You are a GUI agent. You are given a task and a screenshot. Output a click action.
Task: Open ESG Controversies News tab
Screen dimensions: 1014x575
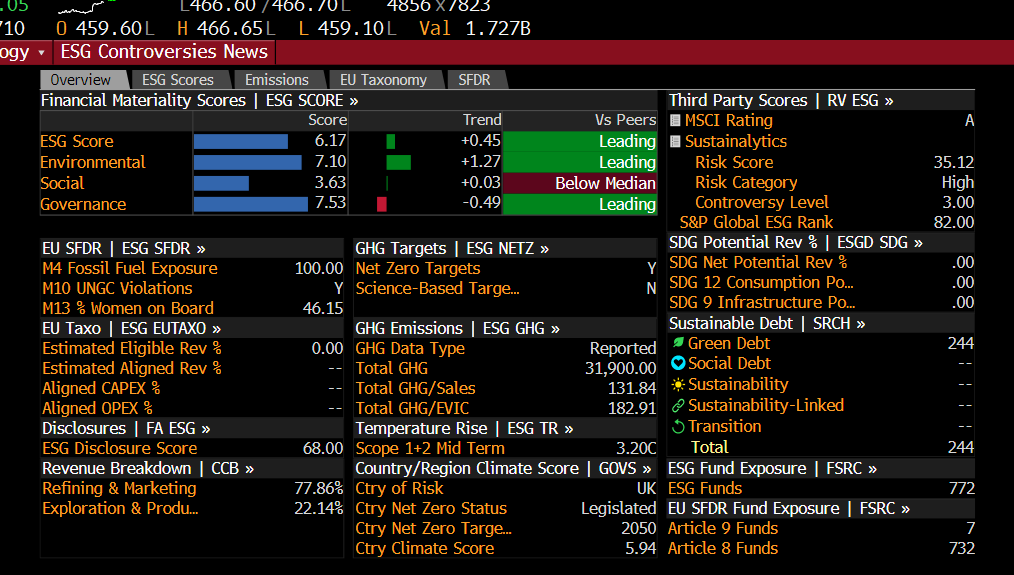click(164, 52)
